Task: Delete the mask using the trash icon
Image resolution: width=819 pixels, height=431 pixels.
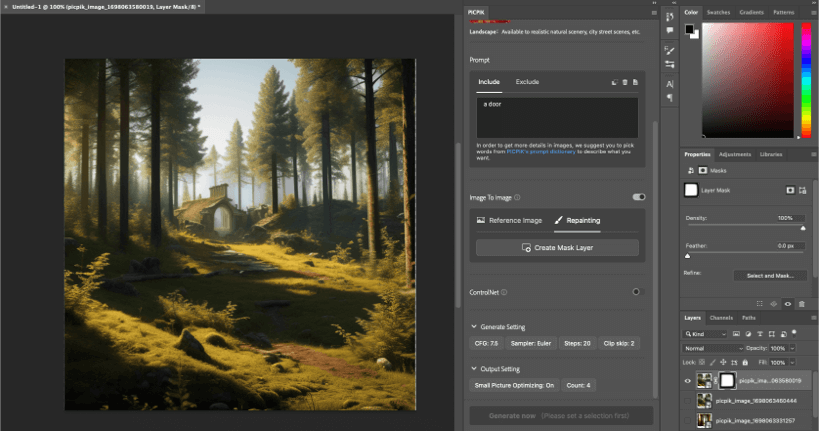Action: click(x=802, y=303)
